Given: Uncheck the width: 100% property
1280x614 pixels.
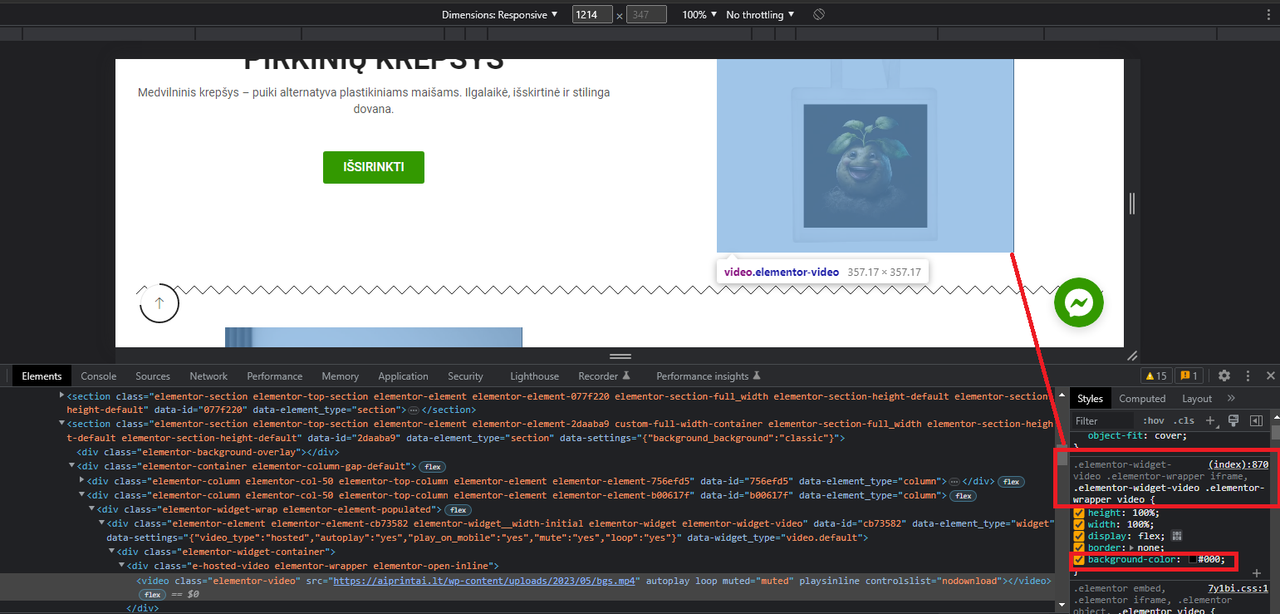Looking at the screenshot, I should coord(1079,524).
